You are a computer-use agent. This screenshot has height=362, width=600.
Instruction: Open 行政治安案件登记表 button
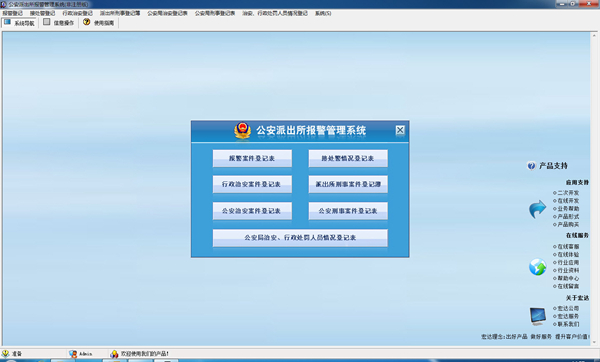pos(252,184)
